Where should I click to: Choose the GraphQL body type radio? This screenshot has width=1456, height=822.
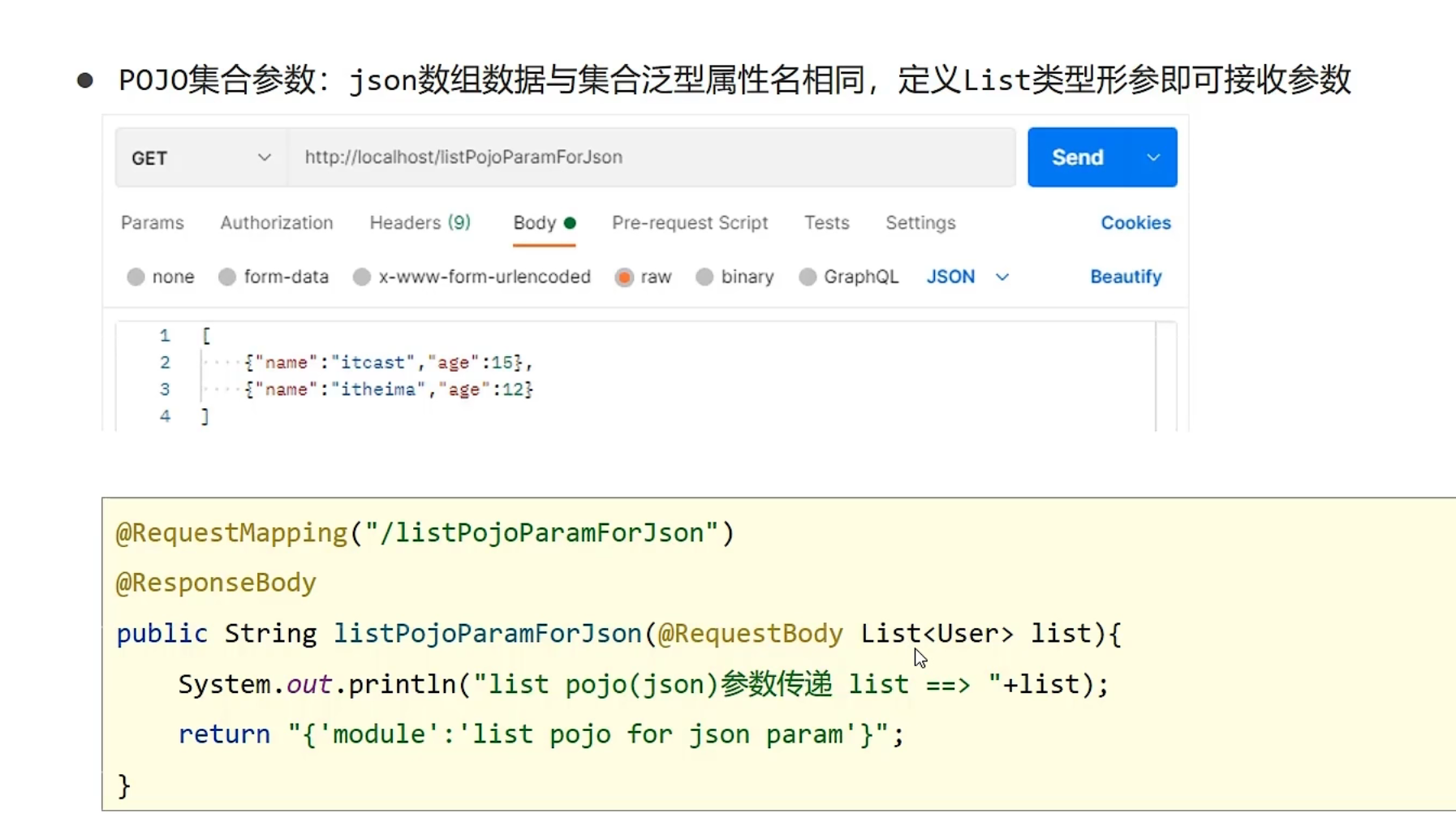pyautogui.click(x=808, y=278)
